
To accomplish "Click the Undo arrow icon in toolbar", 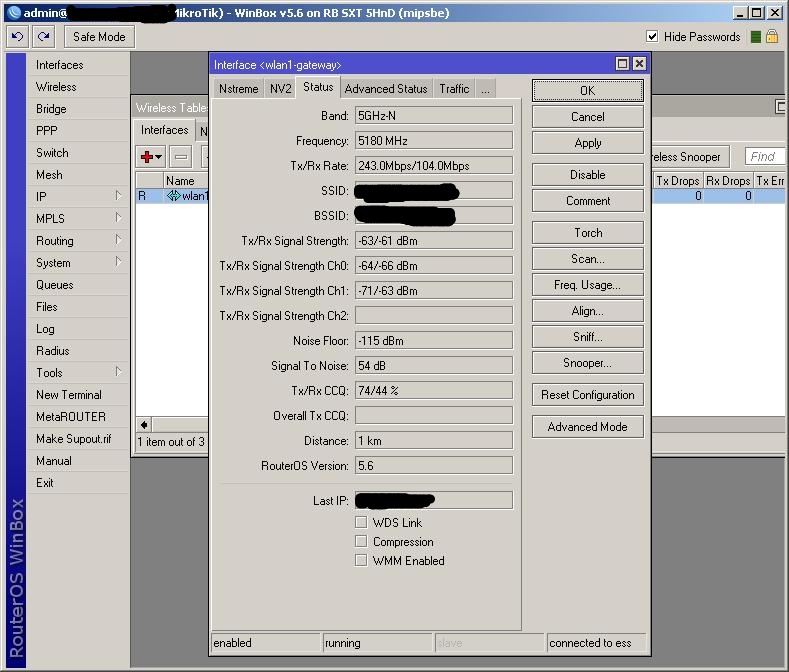I will [17, 37].
